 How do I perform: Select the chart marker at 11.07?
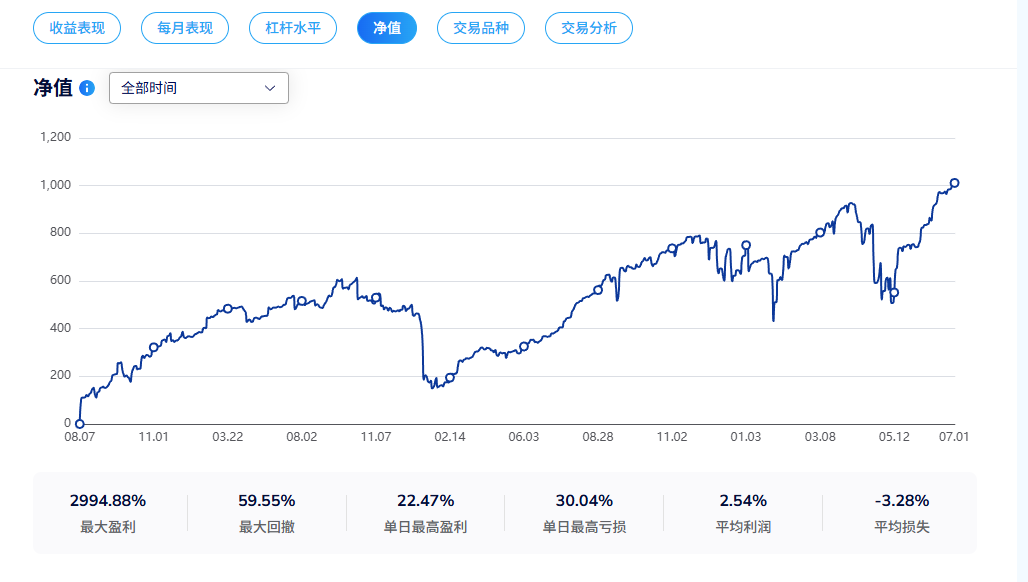coord(376,298)
